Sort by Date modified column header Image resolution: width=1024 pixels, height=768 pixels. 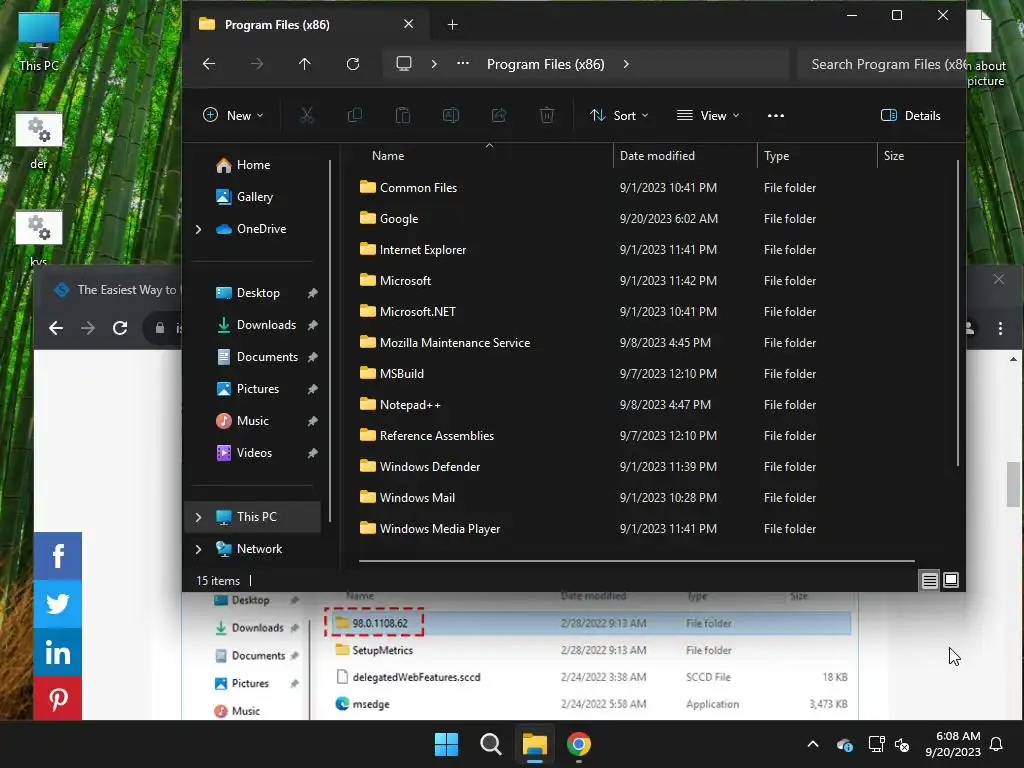pyautogui.click(x=657, y=156)
